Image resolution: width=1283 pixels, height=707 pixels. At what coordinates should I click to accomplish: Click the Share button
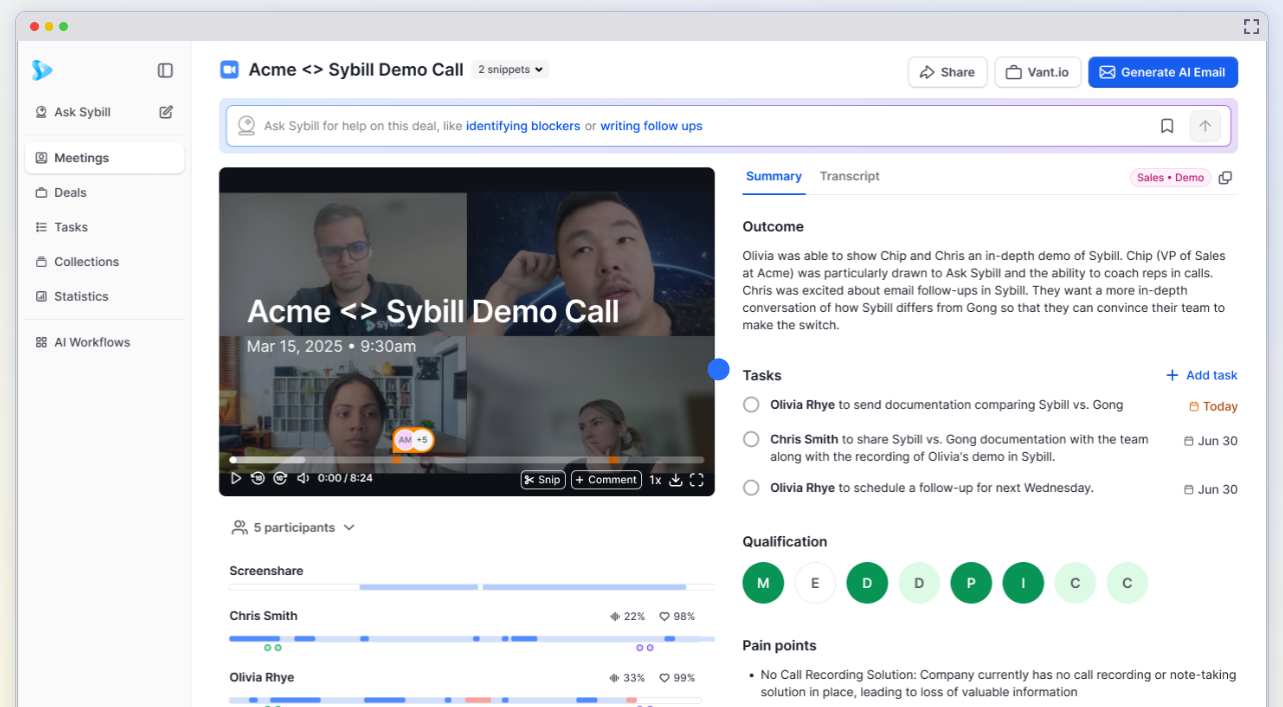(948, 72)
